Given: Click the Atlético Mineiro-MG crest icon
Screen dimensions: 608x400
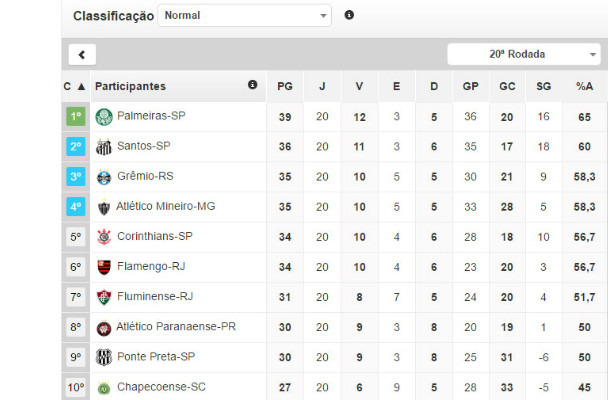Looking at the screenshot, I should (104, 207).
